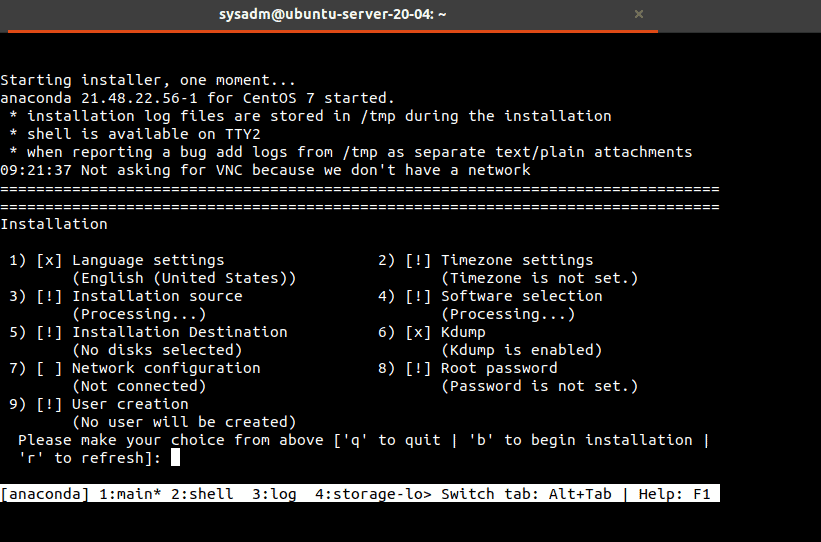Click the 'b' to begin installation text

coord(581,440)
